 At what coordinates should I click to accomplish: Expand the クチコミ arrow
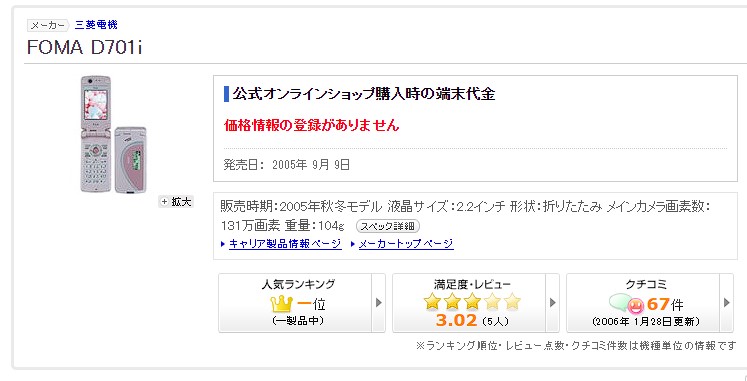click(x=727, y=303)
